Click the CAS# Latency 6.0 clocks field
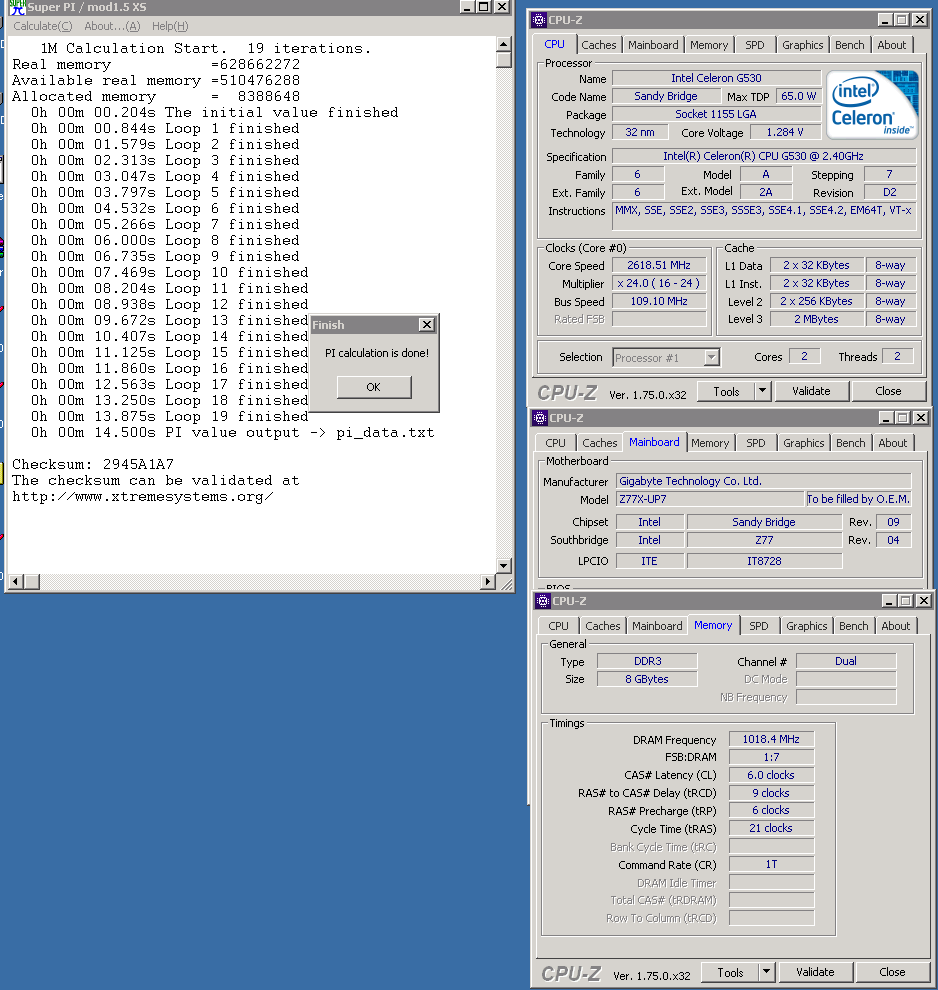 tap(771, 775)
